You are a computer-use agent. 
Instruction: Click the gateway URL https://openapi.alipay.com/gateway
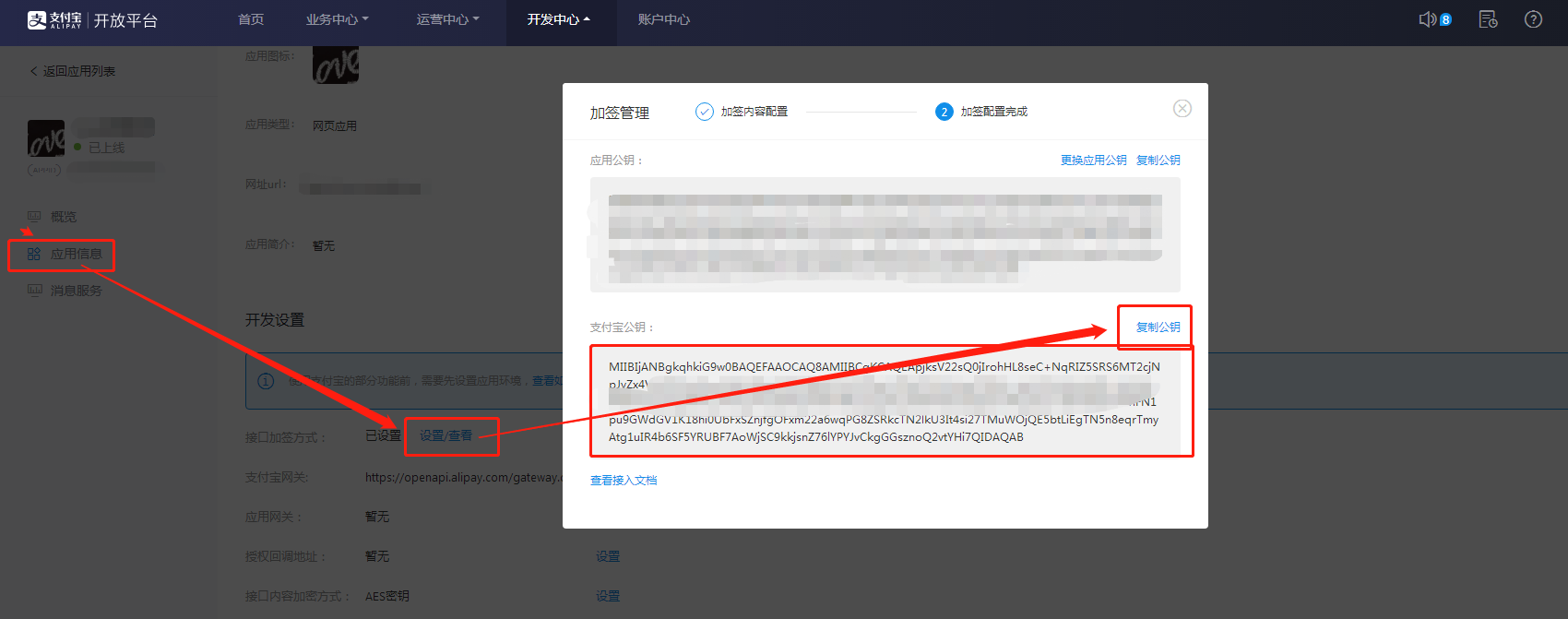click(x=463, y=477)
